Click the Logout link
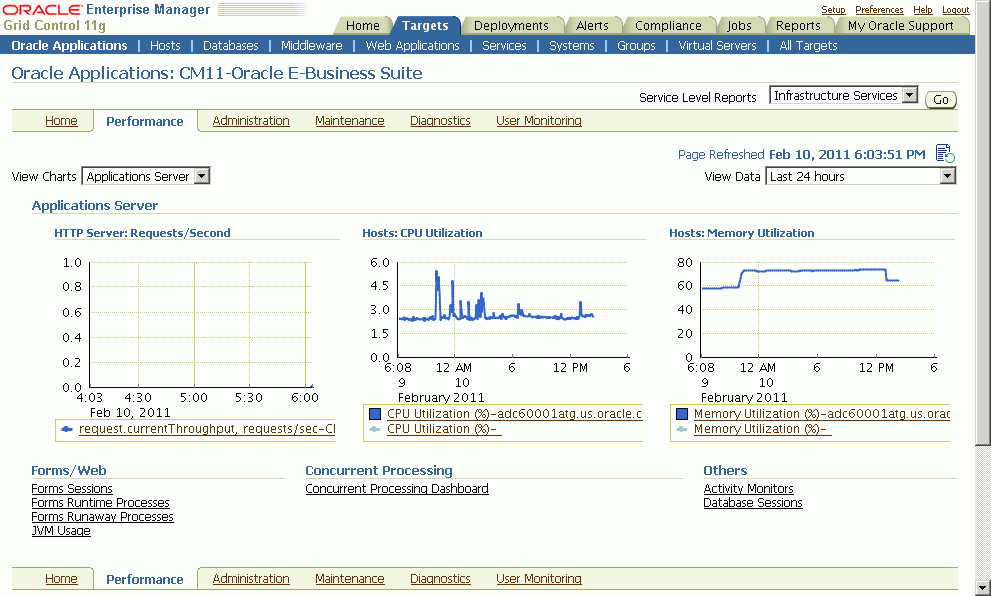 click(x=956, y=9)
